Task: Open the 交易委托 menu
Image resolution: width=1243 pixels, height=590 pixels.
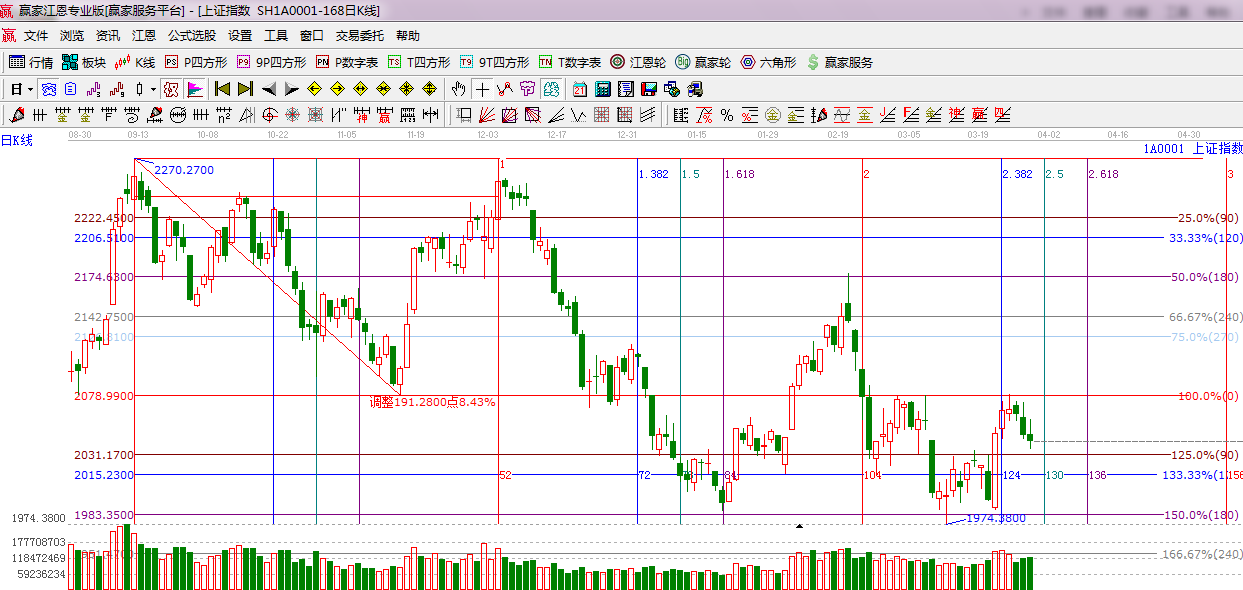Action: pos(359,35)
